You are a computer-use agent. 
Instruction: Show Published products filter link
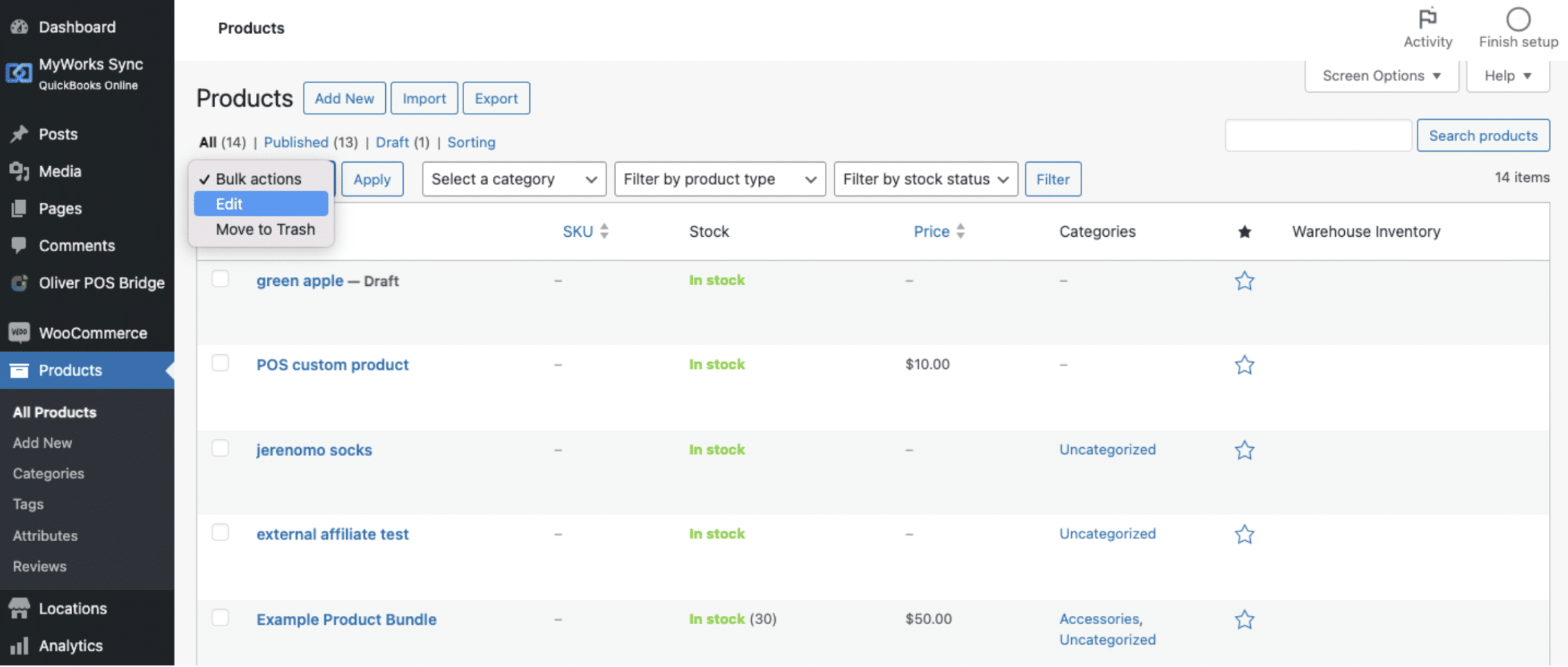coord(296,142)
